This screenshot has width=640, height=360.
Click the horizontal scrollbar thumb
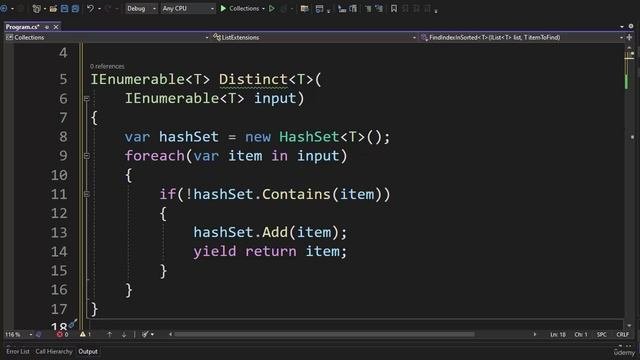pos(324,334)
